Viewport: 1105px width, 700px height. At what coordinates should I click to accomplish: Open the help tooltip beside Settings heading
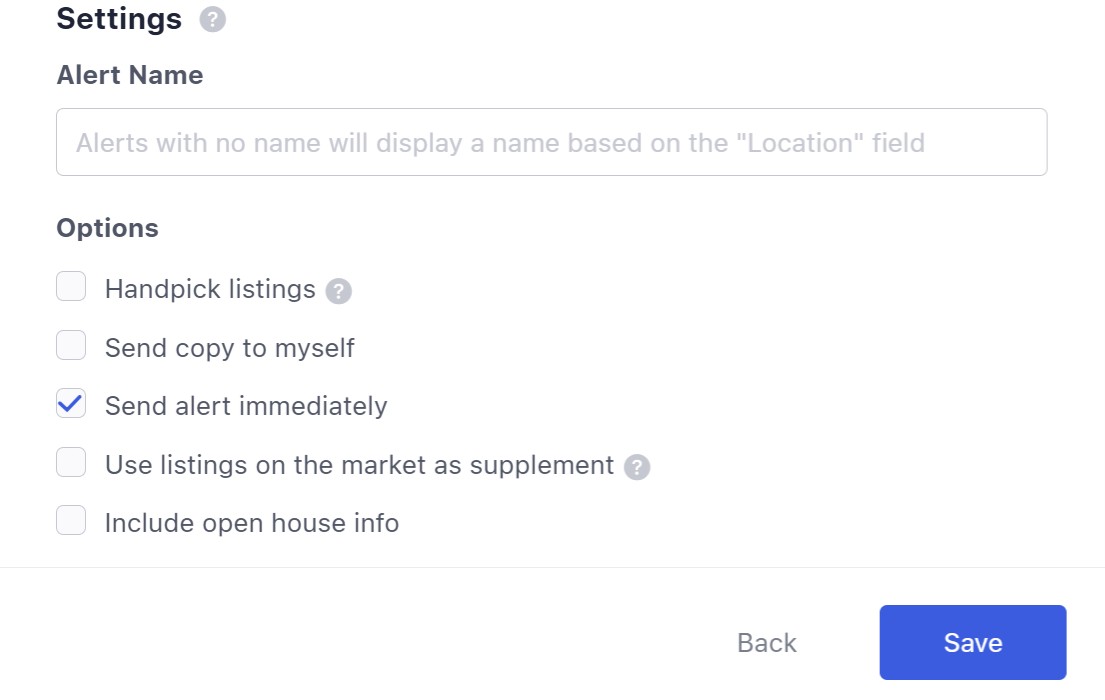tap(213, 20)
